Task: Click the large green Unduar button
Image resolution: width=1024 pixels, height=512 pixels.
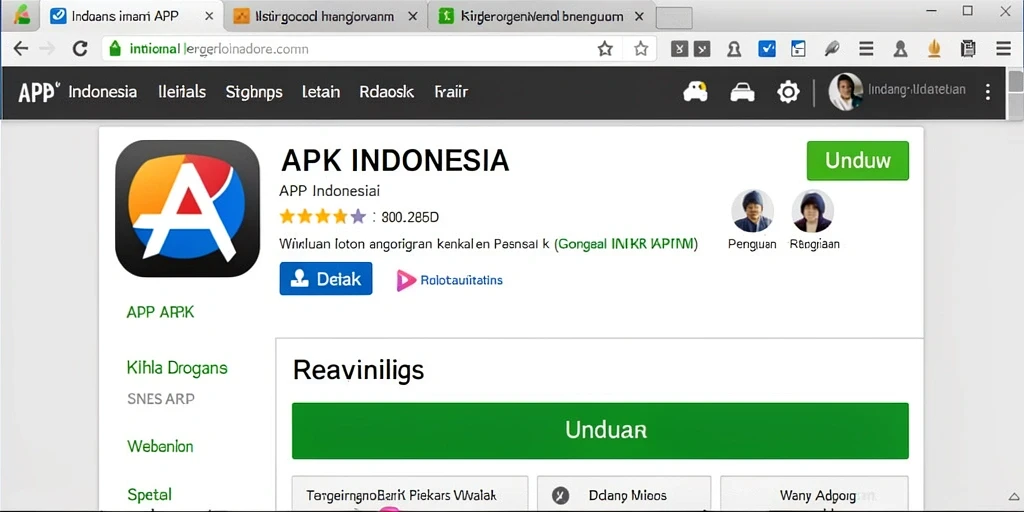Action: [x=600, y=430]
